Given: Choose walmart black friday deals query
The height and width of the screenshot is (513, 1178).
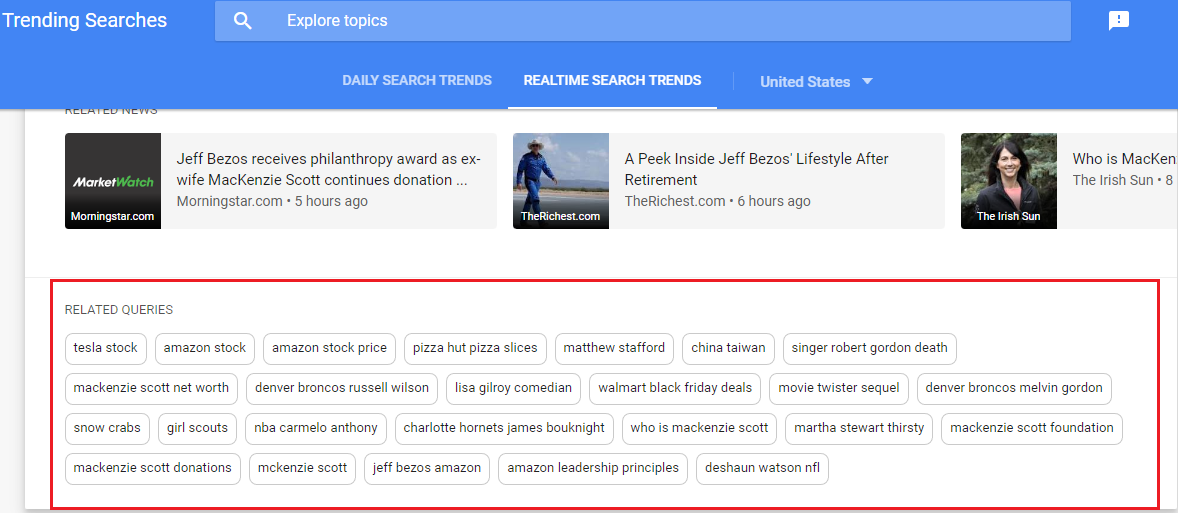Looking at the screenshot, I should coord(675,388).
